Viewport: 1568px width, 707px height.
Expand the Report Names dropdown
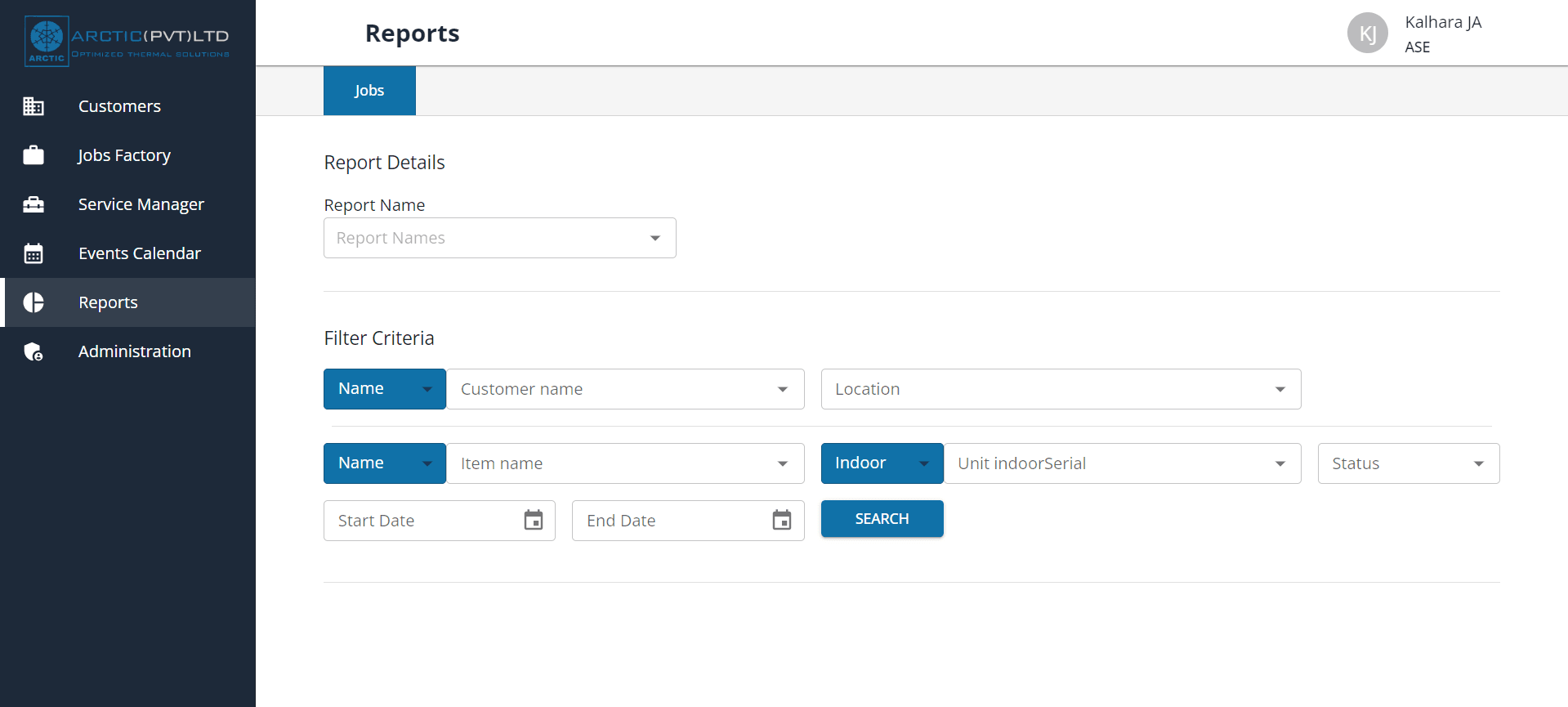499,238
